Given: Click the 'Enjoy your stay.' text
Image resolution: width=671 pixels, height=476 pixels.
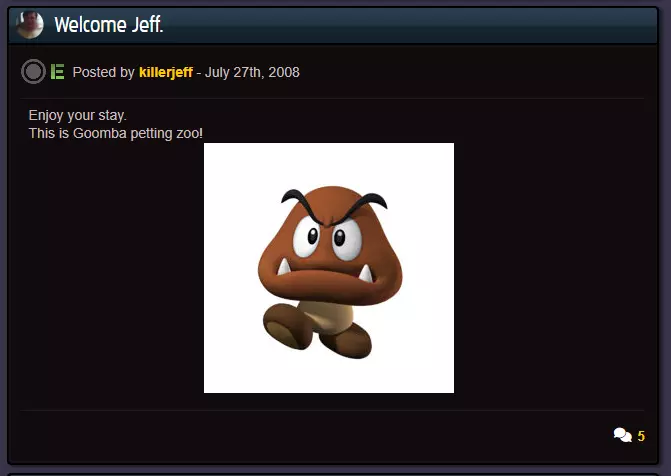Looking at the screenshot, I should pos(77,116).
